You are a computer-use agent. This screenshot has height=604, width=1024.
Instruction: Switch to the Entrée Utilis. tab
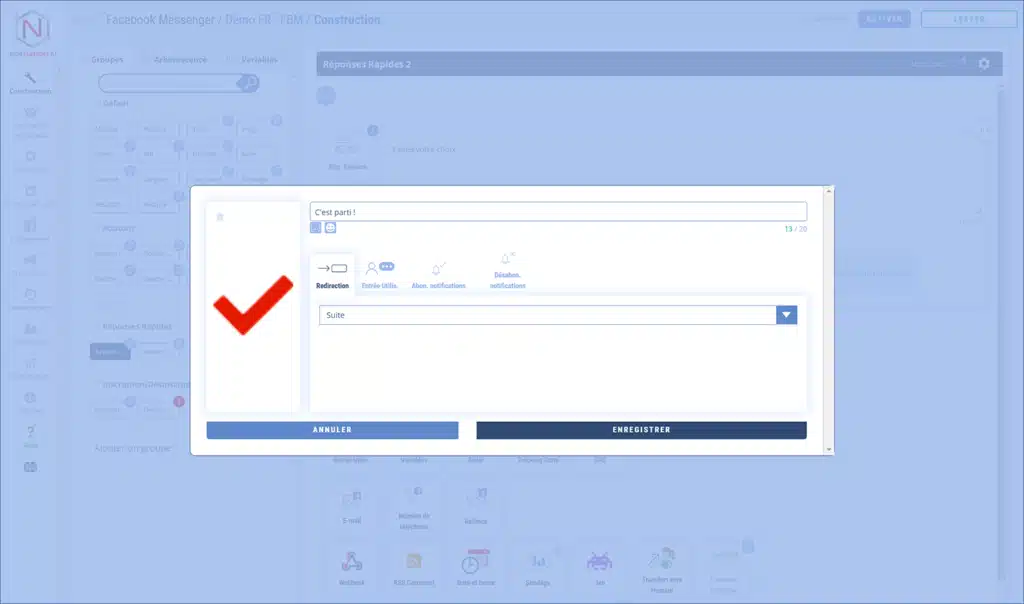(380, 273)
